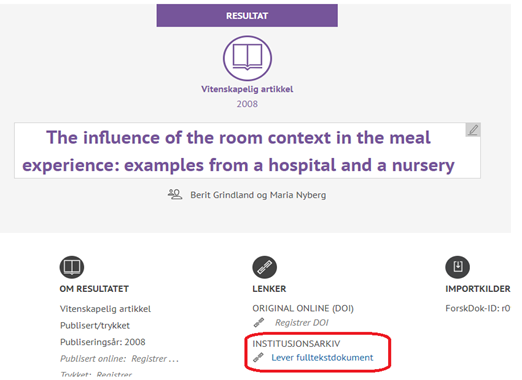This screenshot has width=522, height=380.
Task: Click authors Berit Grindland og Maria Nyberg
Action: click(258, 195)
